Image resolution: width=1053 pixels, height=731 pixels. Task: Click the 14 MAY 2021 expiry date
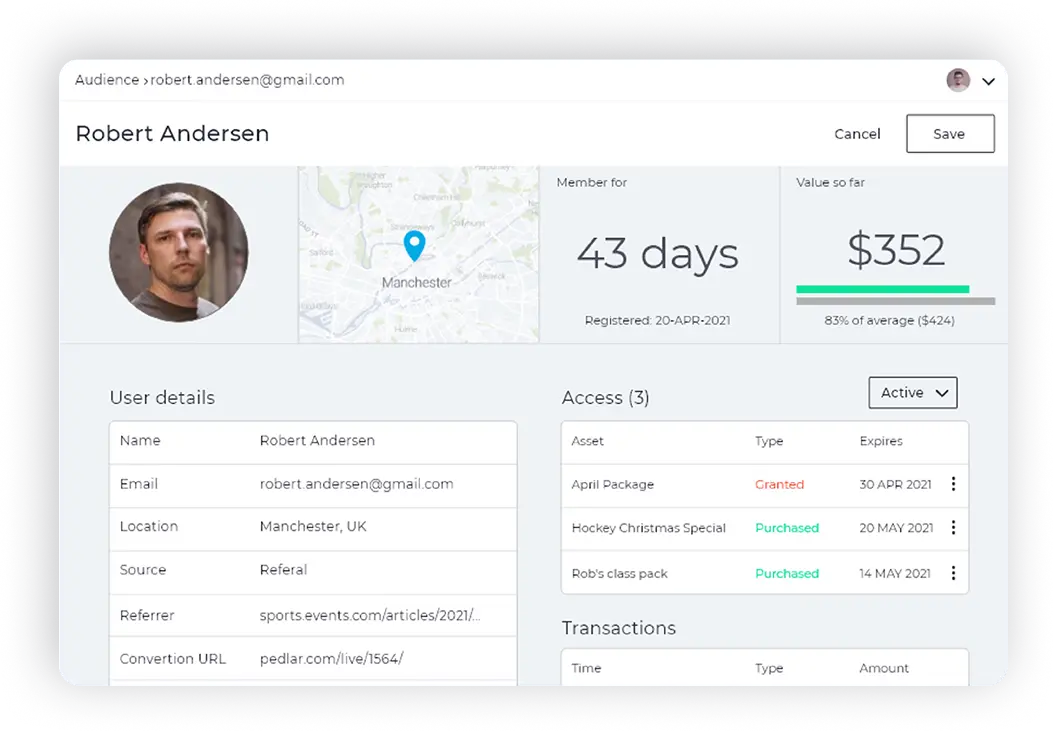pos(895,574)
